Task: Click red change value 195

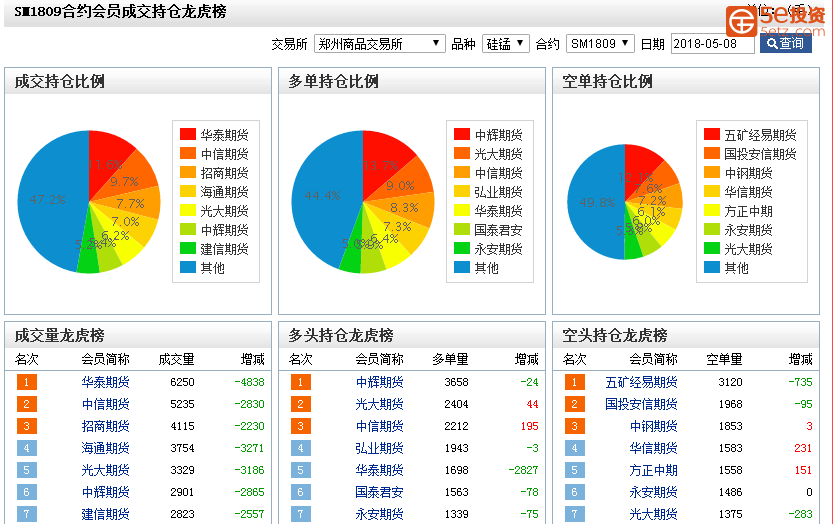Action: (530, 426)
